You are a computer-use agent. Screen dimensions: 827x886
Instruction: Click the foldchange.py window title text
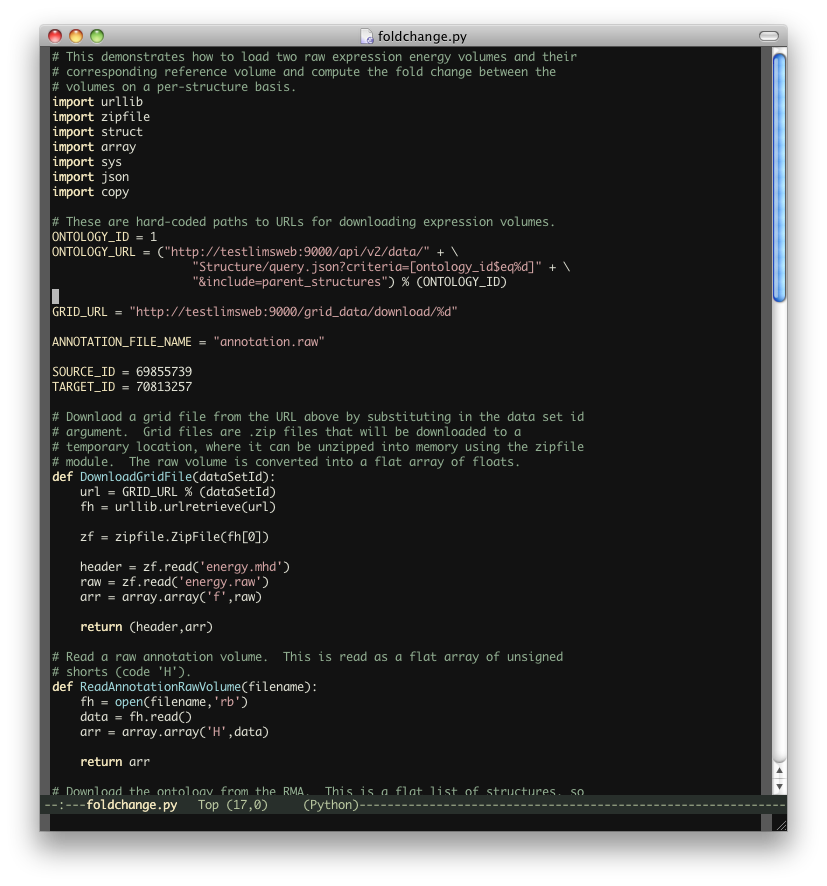[422, 36]
